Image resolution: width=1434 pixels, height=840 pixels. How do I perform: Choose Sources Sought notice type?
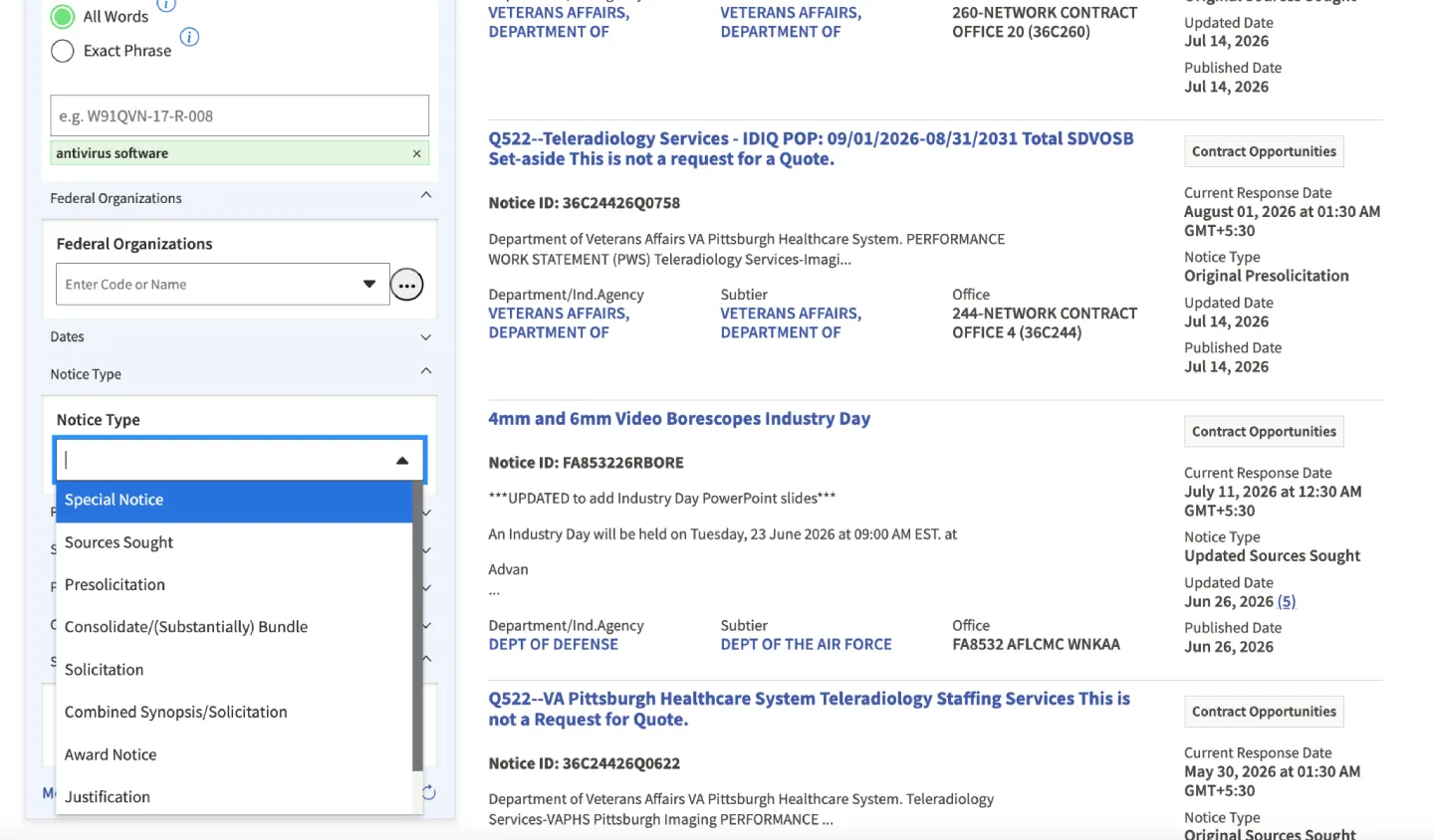[234, 542]
